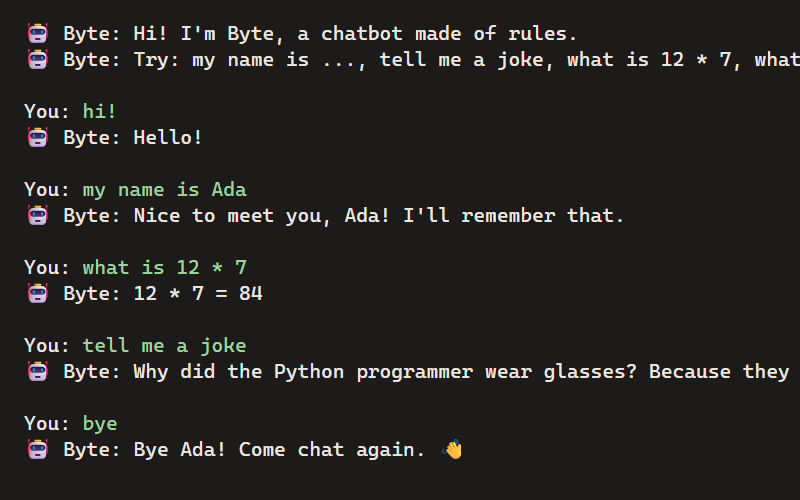Click the robot icon beside 'Nice to meet you'
Screen dimensions: 800x500
click(x=38, y=216)
